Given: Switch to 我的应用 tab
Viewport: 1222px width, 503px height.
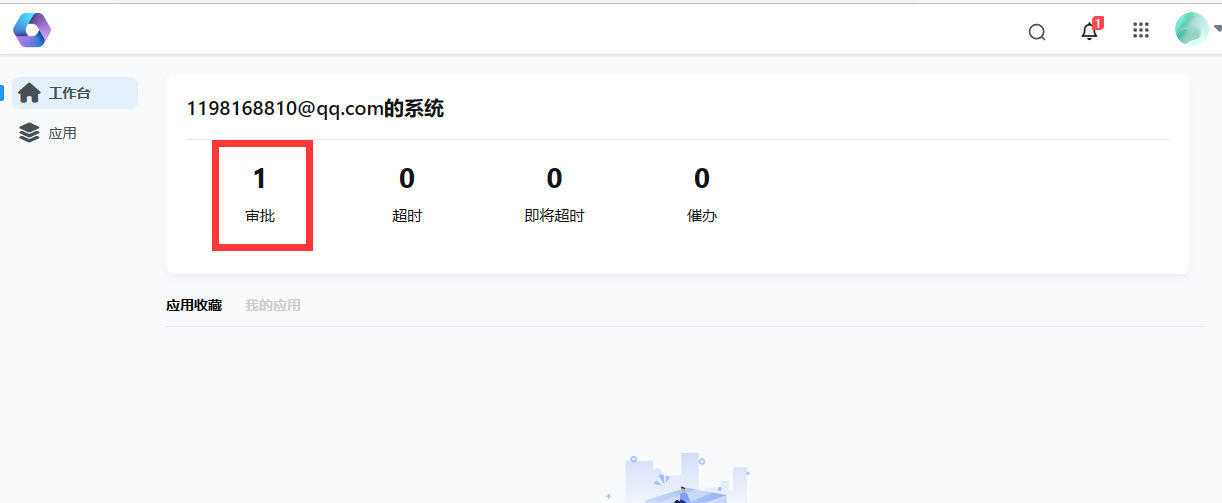Looking at the screenshot, I should tap(273, 305).
